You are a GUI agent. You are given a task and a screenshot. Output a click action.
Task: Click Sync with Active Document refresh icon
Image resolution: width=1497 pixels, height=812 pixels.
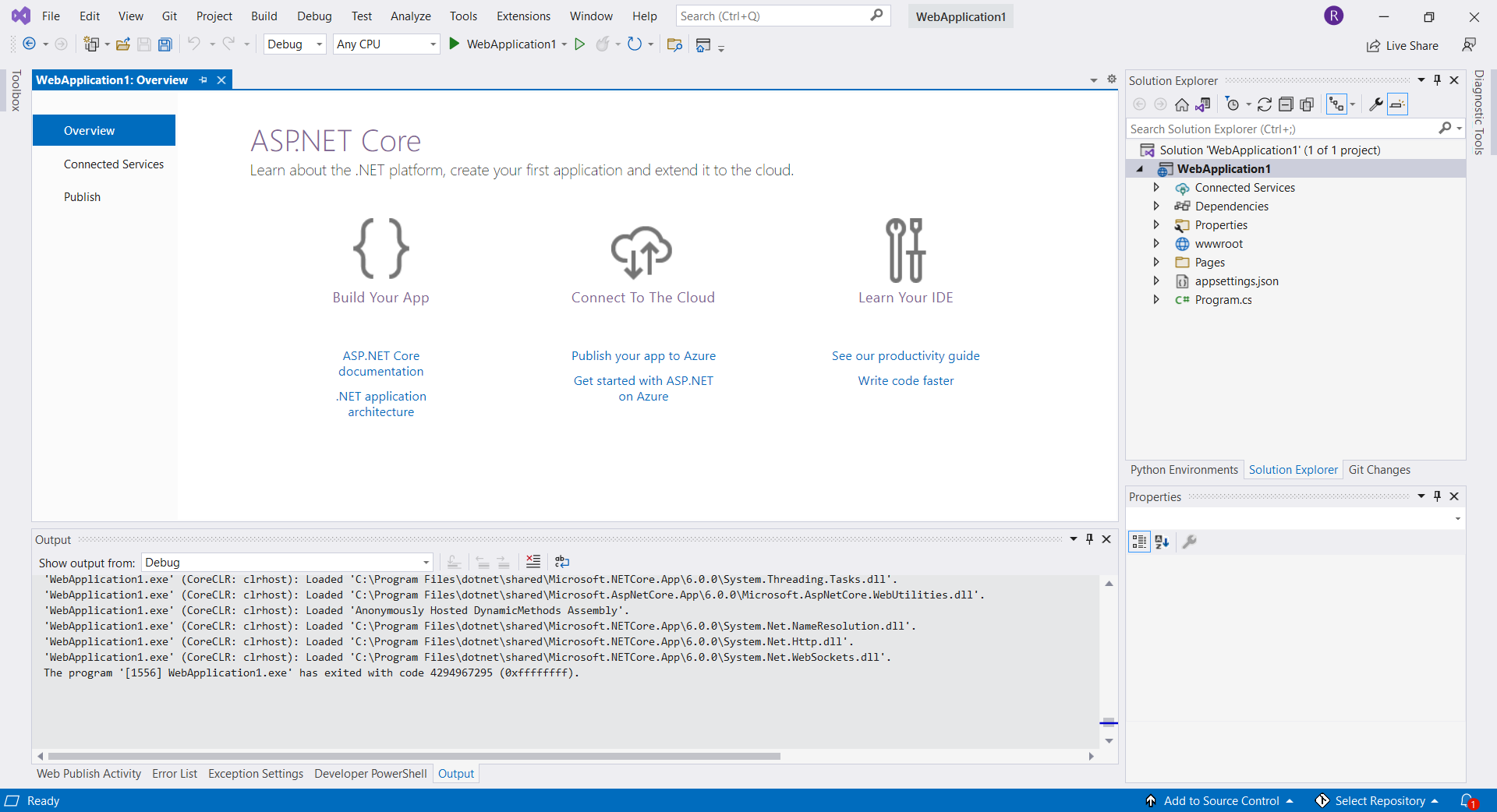pyautogui.click(x=1265, y=104)
